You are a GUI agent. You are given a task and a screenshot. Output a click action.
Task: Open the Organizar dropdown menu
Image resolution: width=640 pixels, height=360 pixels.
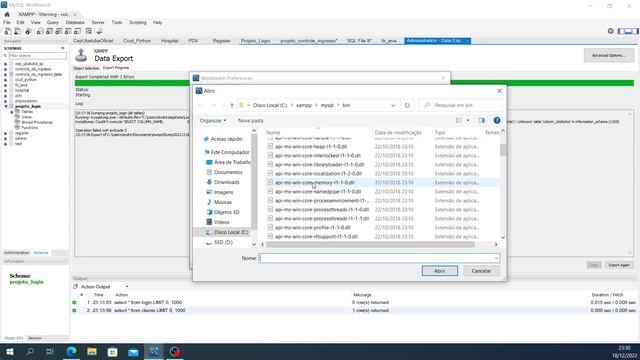pyautogui.click(x=213, y=120)
